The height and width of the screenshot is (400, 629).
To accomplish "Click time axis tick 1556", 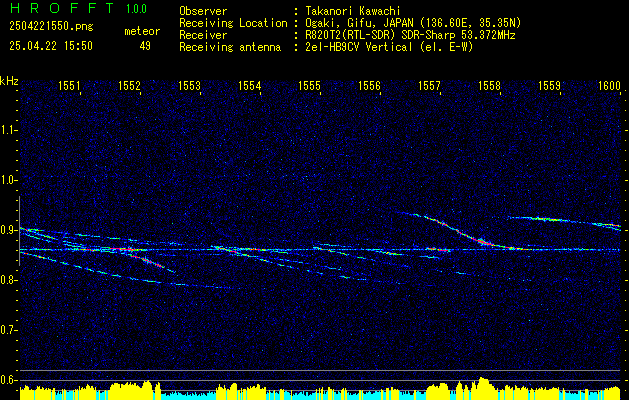I will coord(369,85).
